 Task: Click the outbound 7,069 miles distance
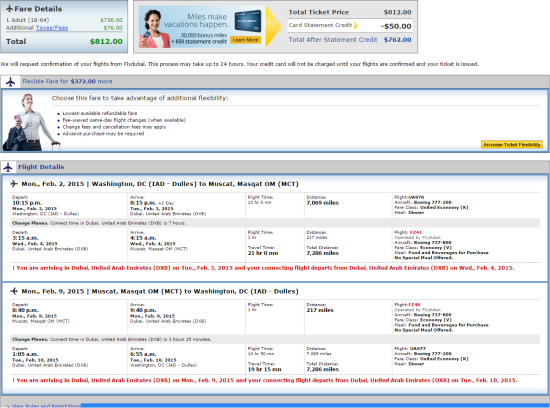323,203
